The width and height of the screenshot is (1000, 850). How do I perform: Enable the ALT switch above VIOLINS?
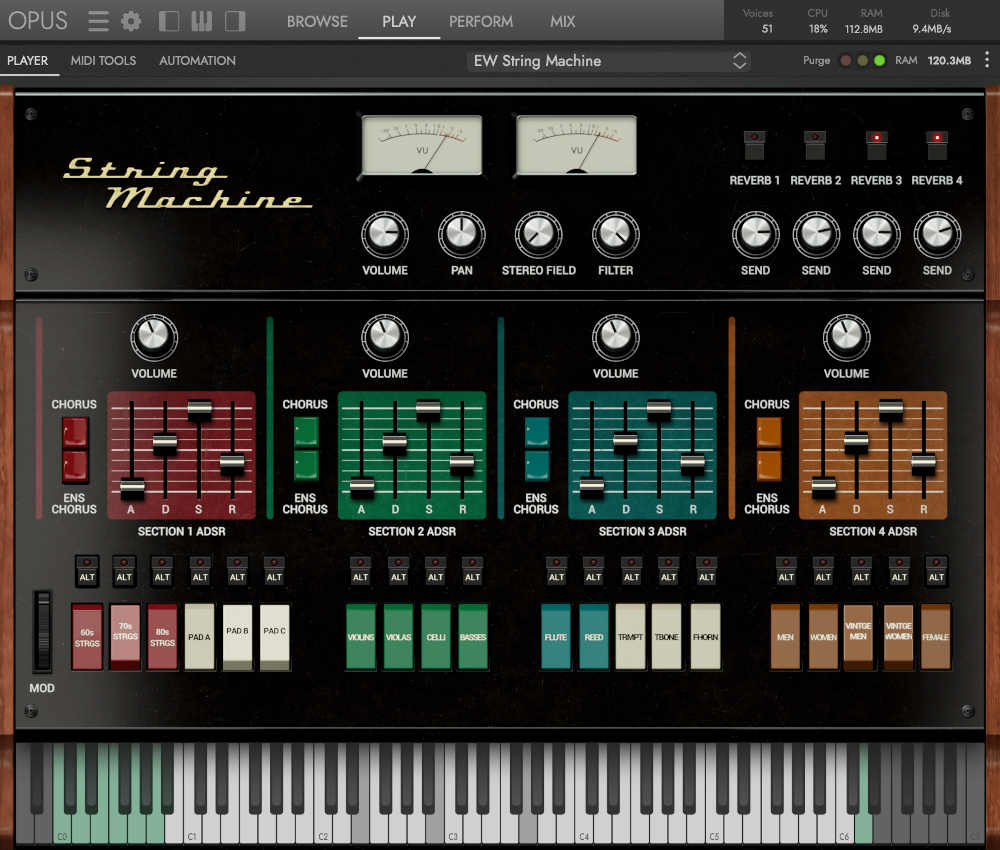coord(361,571)
